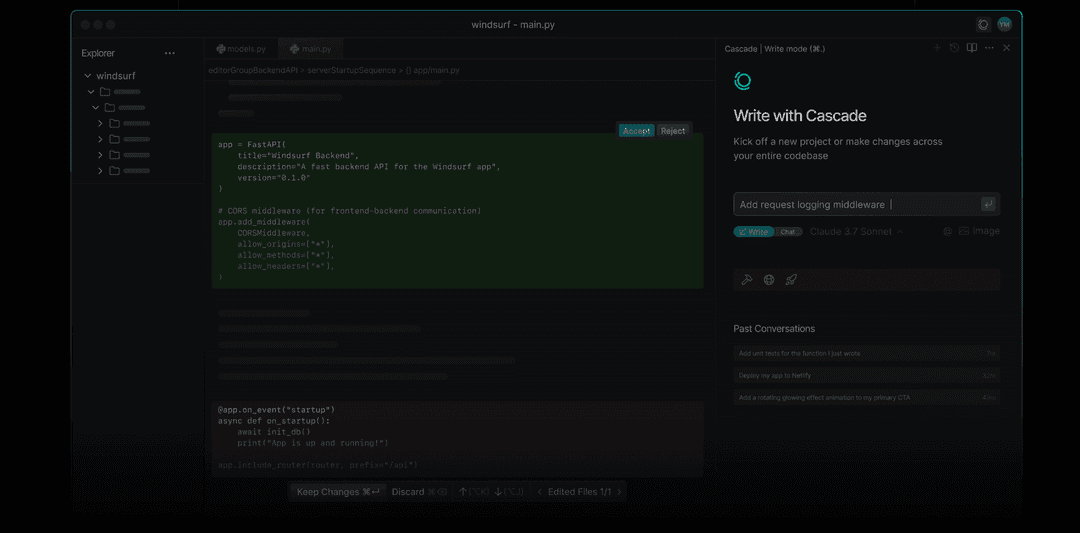Image resolution: width=1080 pixels, height=533 pixels.
Task: Click the 'app.include_router' code line
Action: (318, 466)
